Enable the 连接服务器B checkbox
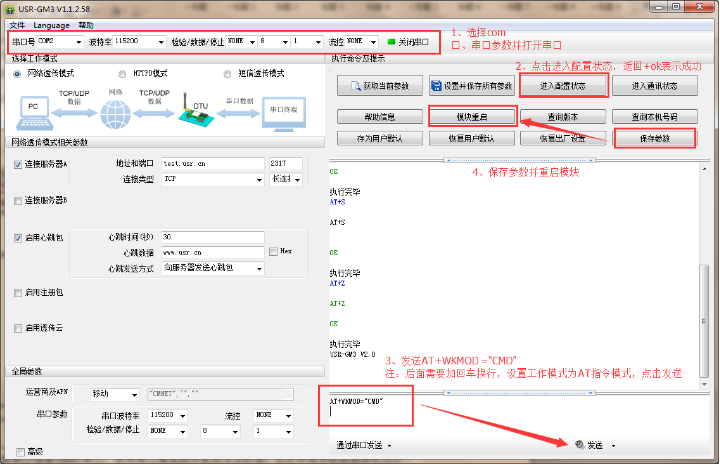 click(18, 200)
